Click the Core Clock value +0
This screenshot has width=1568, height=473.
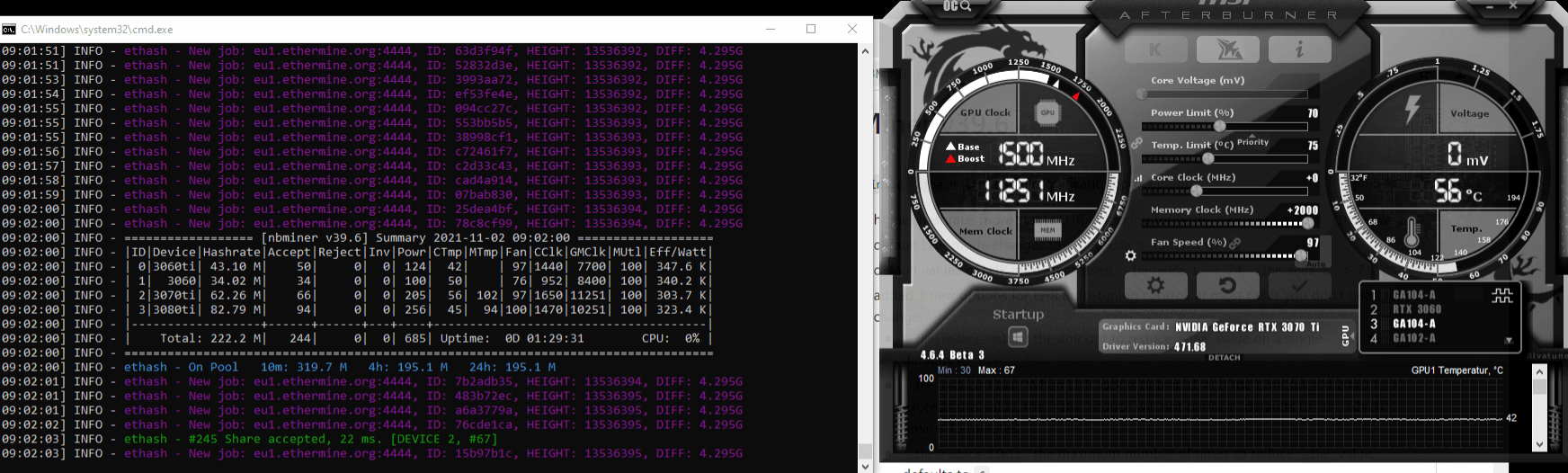[x=1312, y=178]
